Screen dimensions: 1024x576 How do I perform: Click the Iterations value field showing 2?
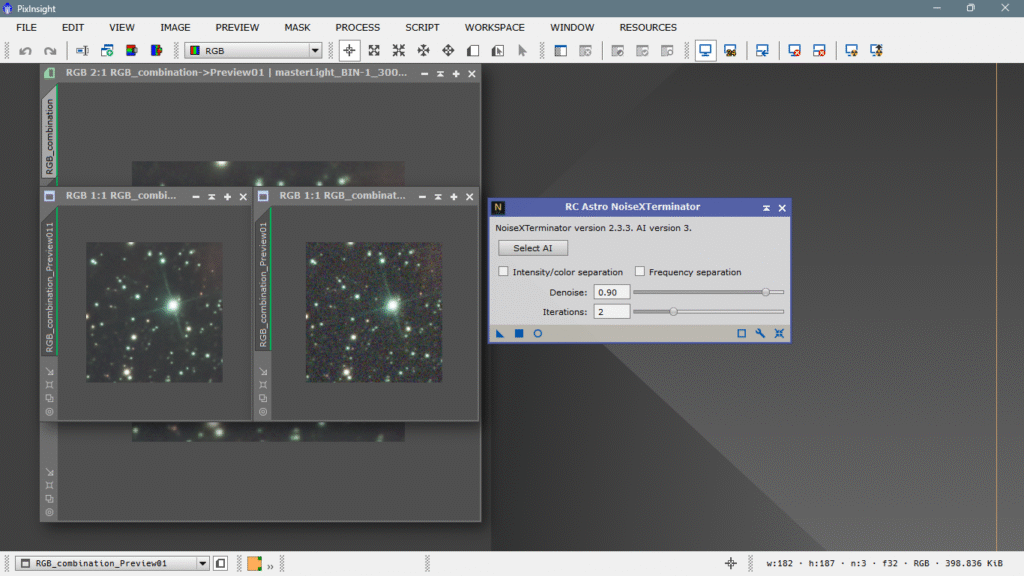611,312
